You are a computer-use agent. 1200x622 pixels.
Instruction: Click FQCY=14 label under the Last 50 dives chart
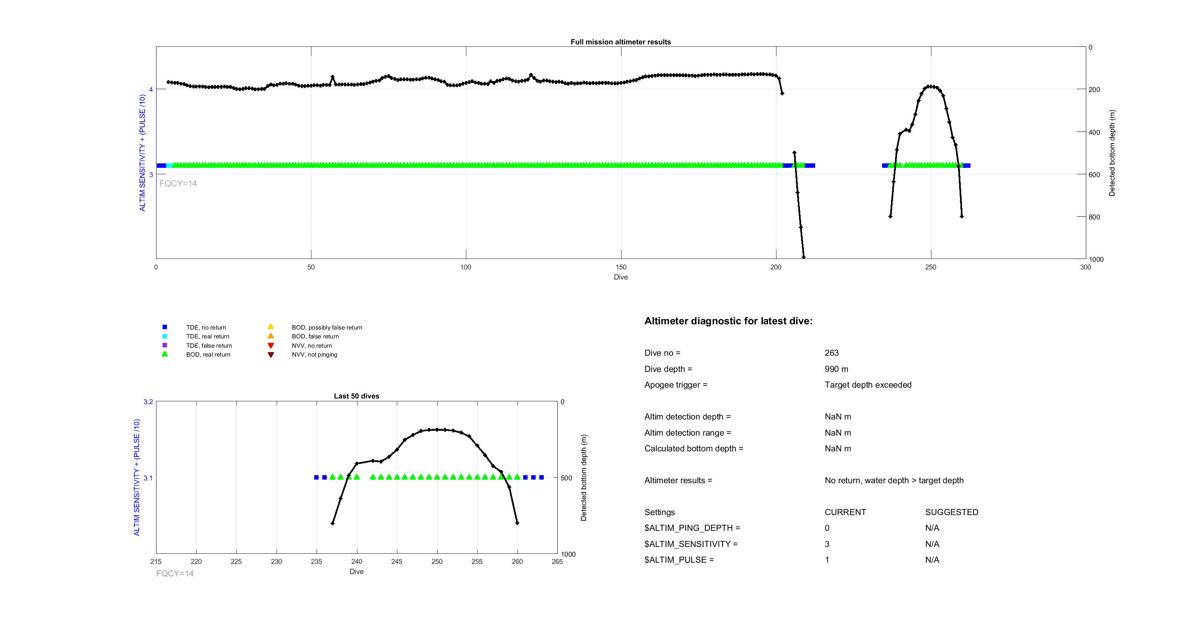point(175,573)
